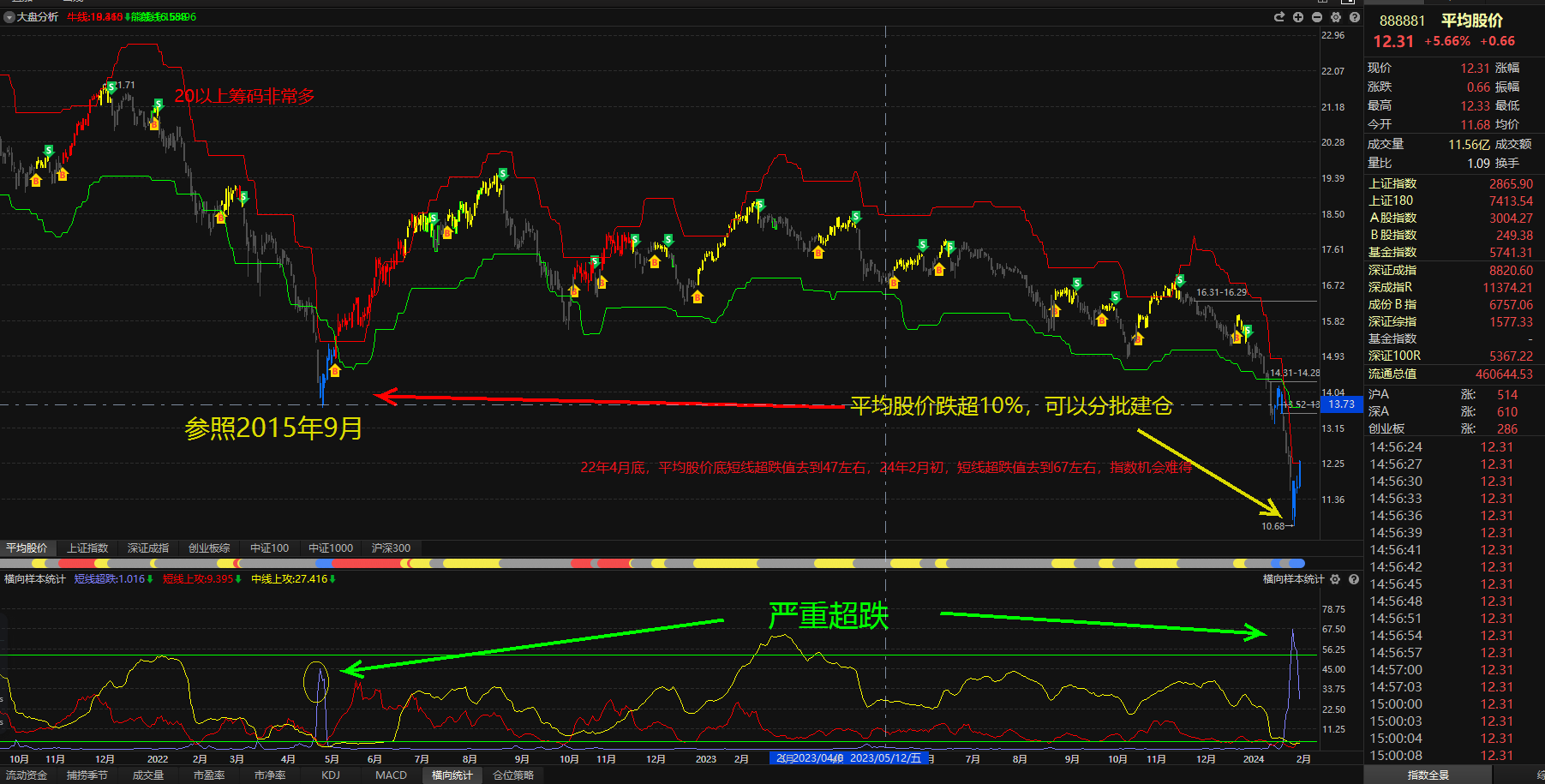Open the 捕捞季节 indicator tab
The image size is (1545, 784).
(87, 775)
